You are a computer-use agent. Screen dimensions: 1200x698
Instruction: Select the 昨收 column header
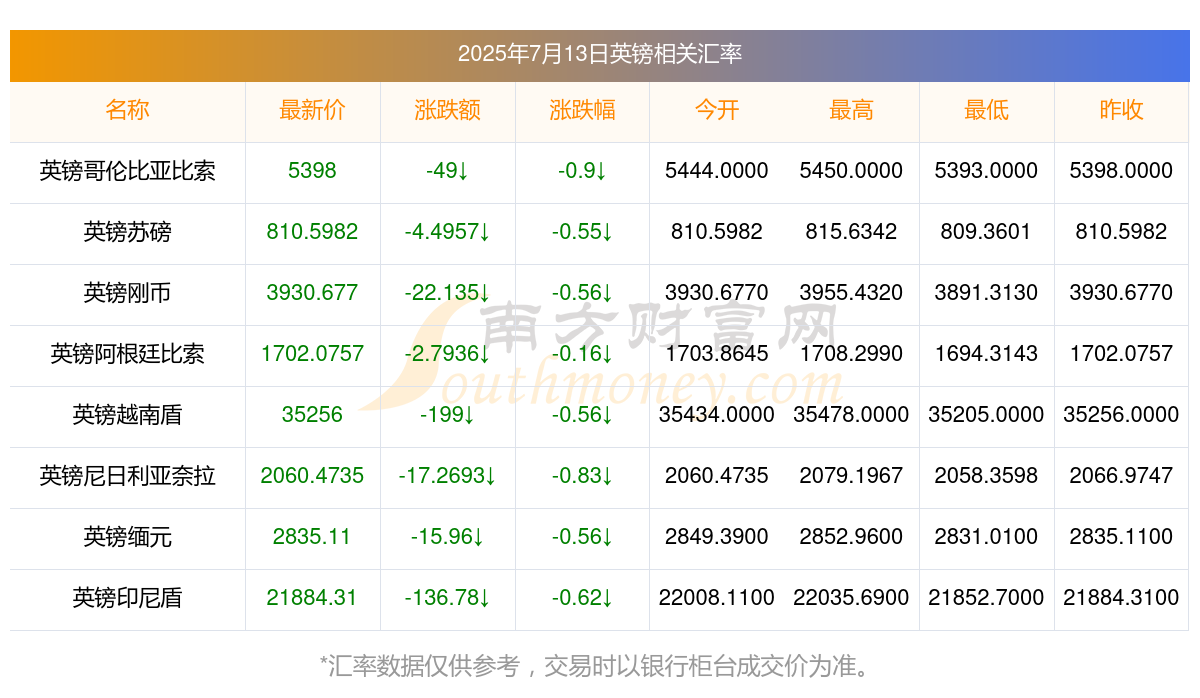1121,111
